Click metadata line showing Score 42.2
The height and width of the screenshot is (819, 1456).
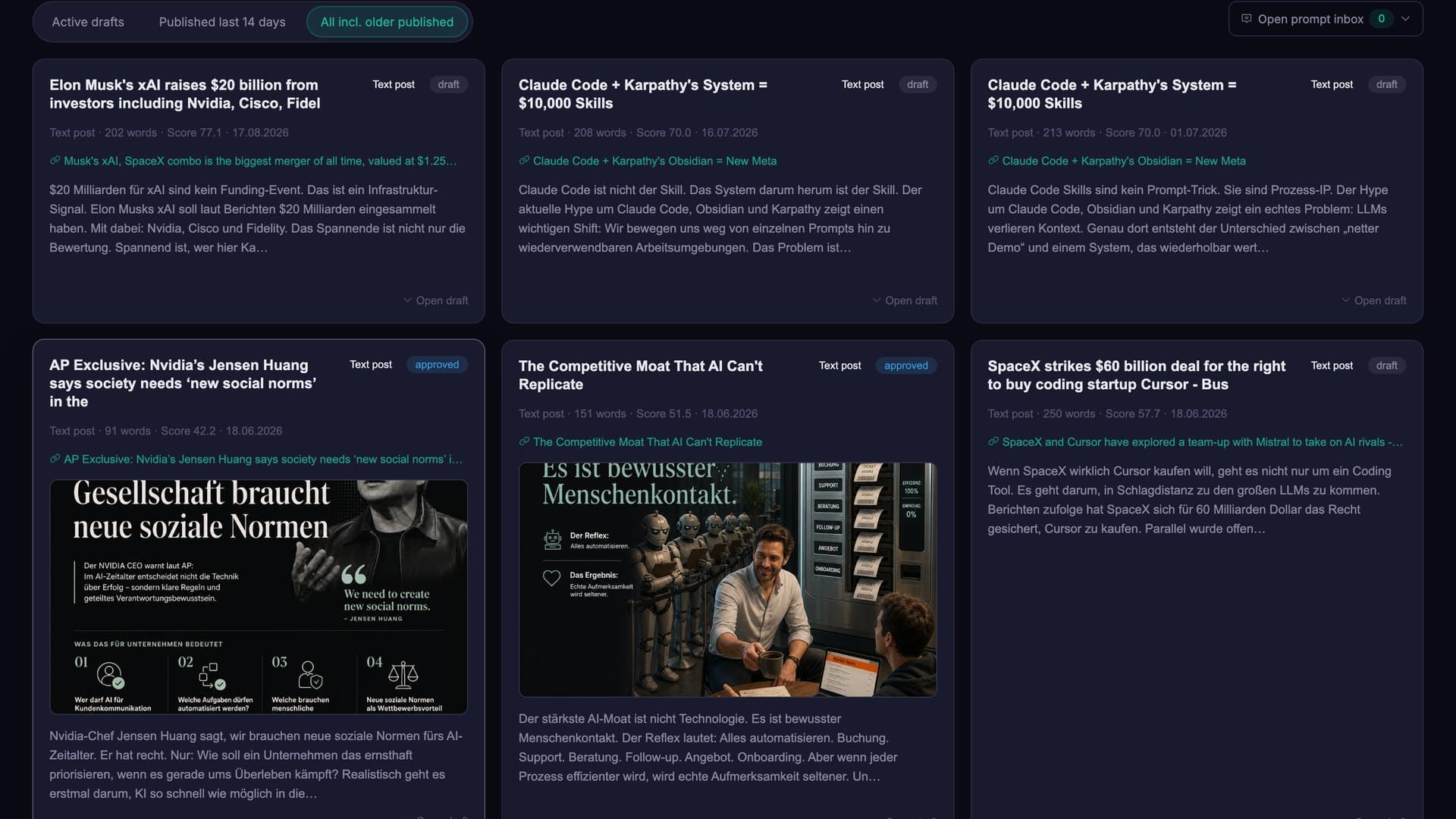pyautogui.click(x=166, y=431)
